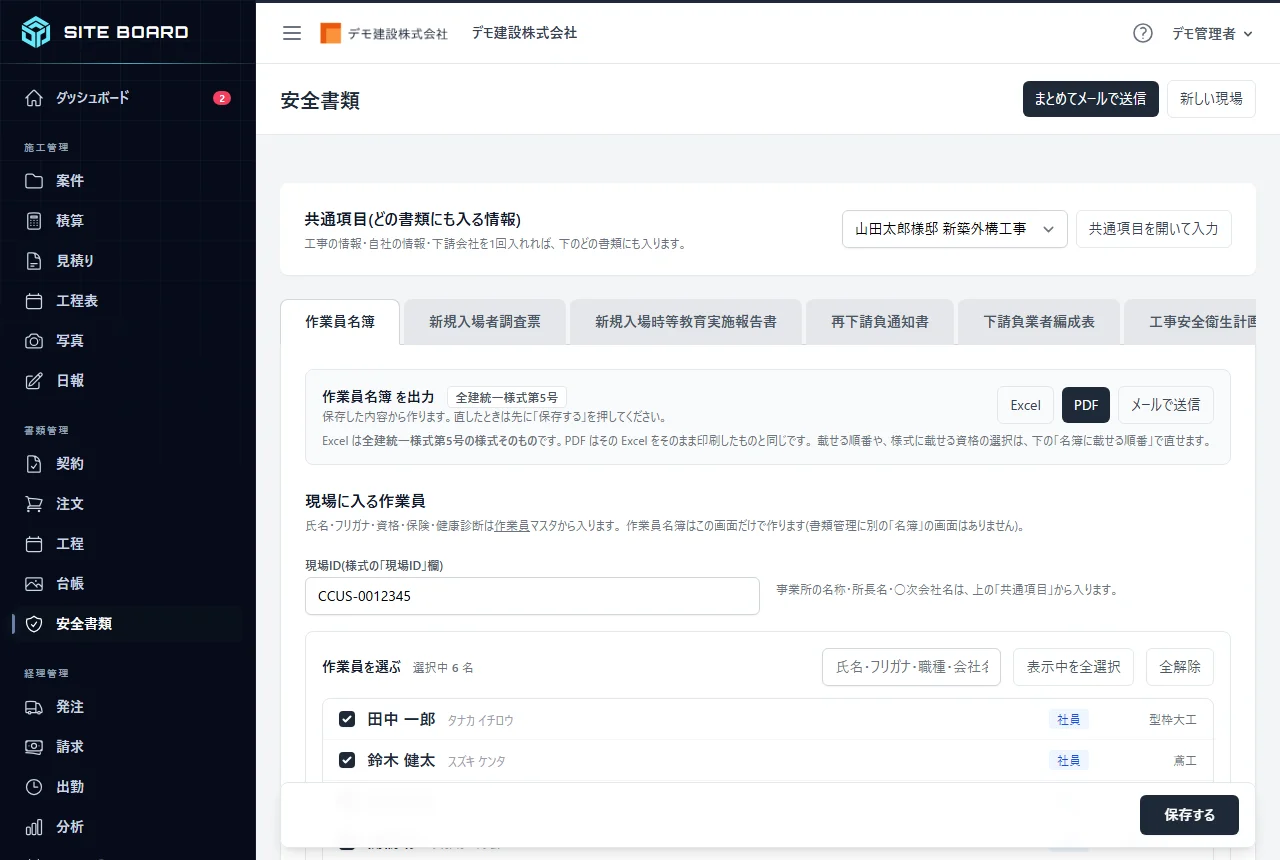This screenshot has width=1280, height=860.
Task: Click the 契約 document check icon
Action: click(x=34, y=464)
